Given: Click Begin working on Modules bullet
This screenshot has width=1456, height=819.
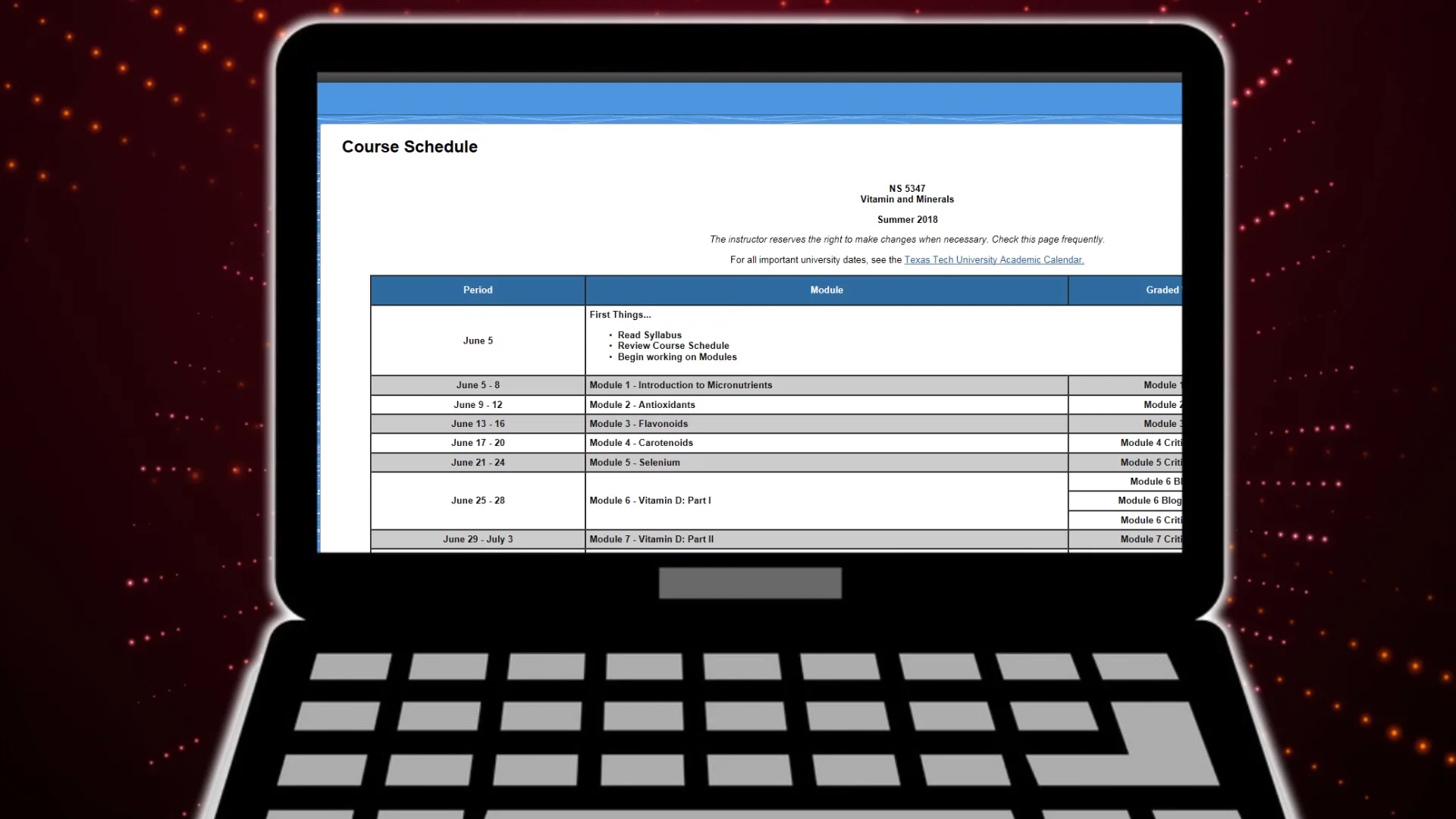Looking at the screenshot, I should point(676,357).
